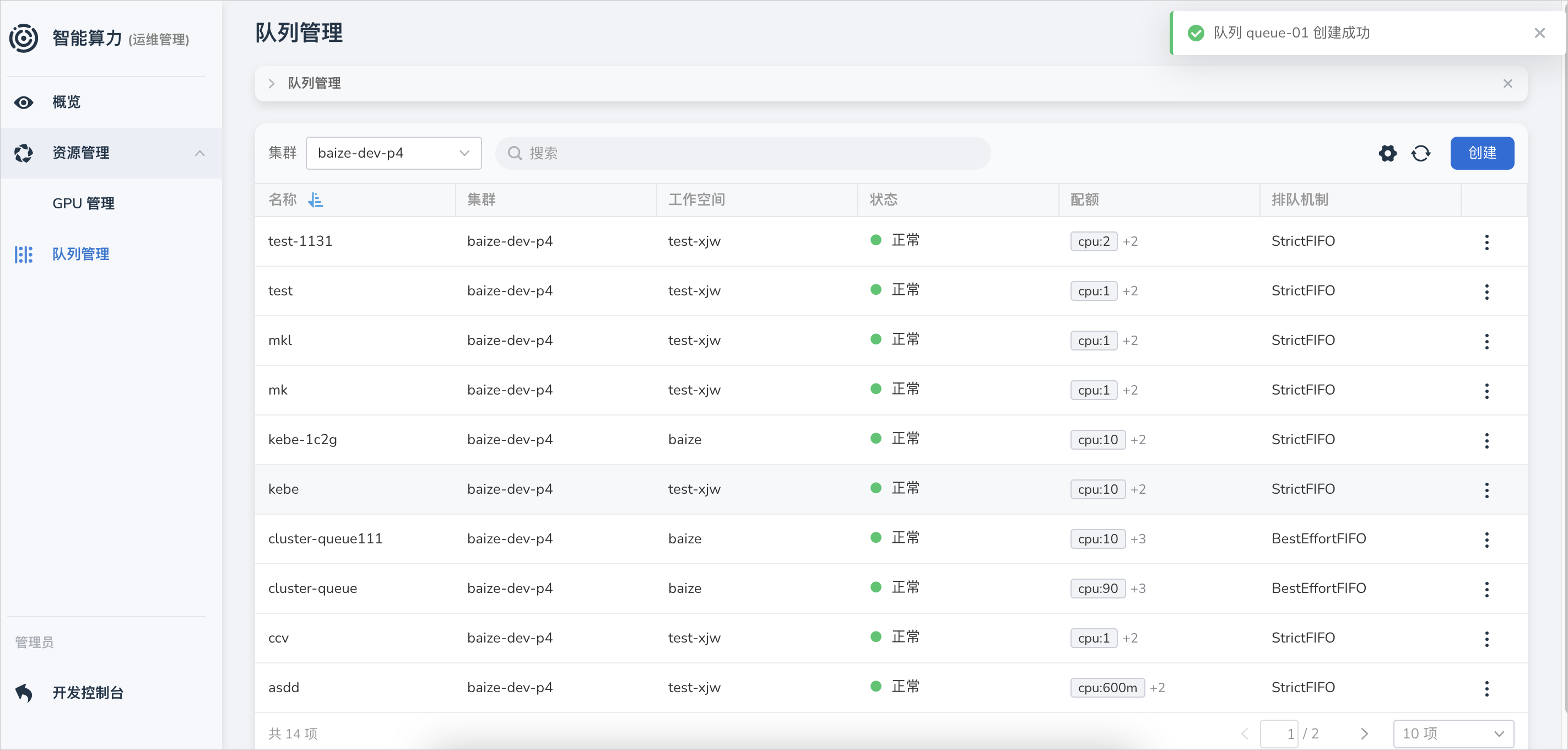Viewport: 1568px width, 750px height.
Task: Click the 开发控制台 back-arrow icon
Action: [x=24, y=693]
